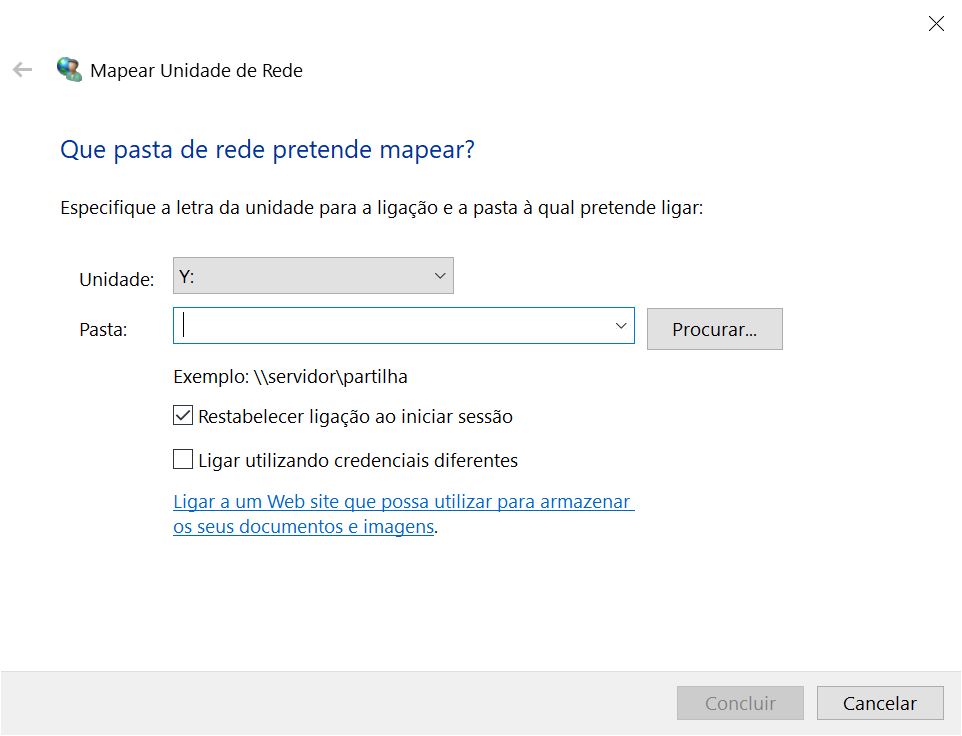Viewport: 962px width, 736px height.
Task: Cancel the dialog with Cancelar
Action: coord(880,703)
